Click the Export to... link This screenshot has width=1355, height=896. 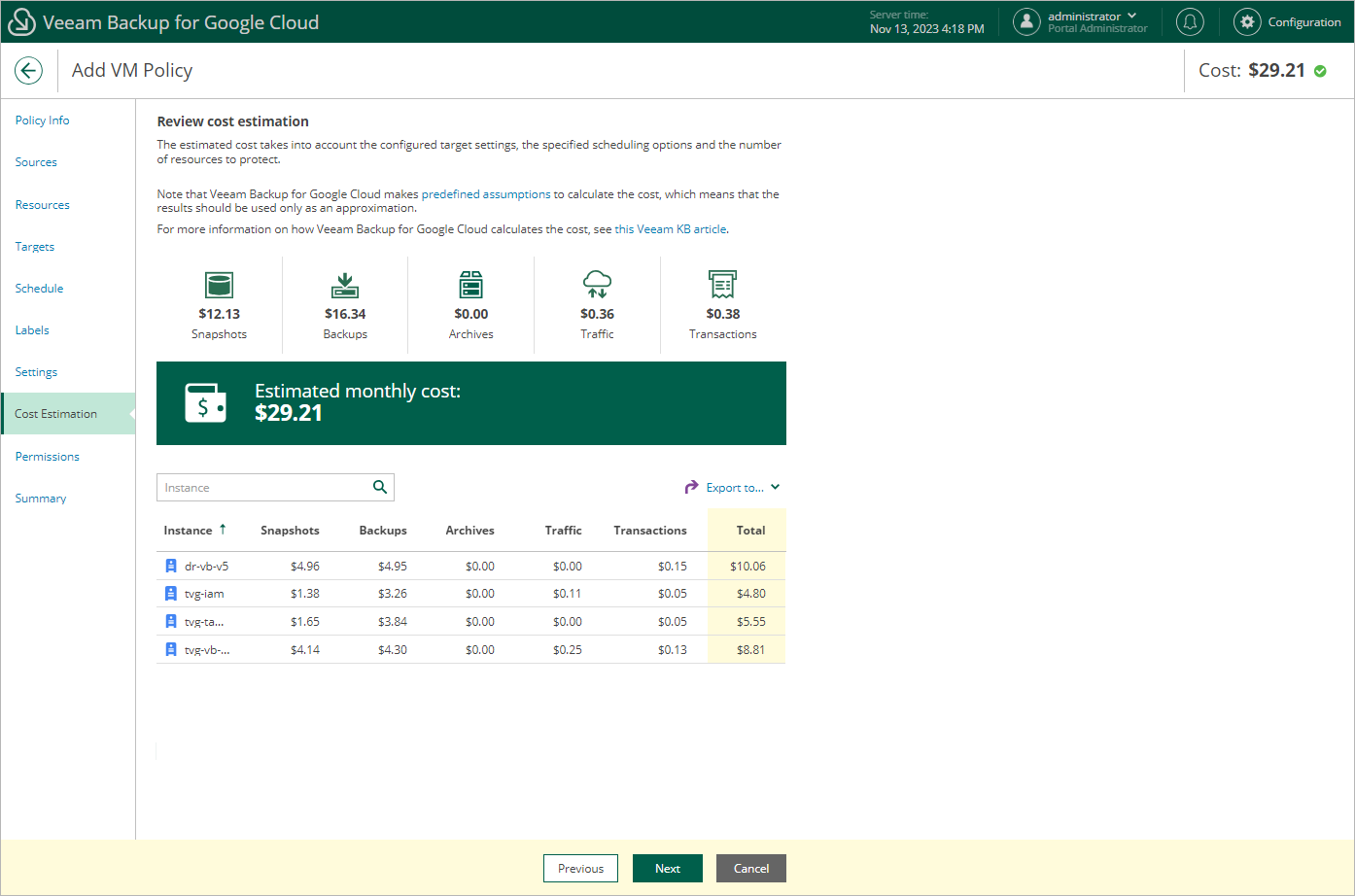(735, 488)
